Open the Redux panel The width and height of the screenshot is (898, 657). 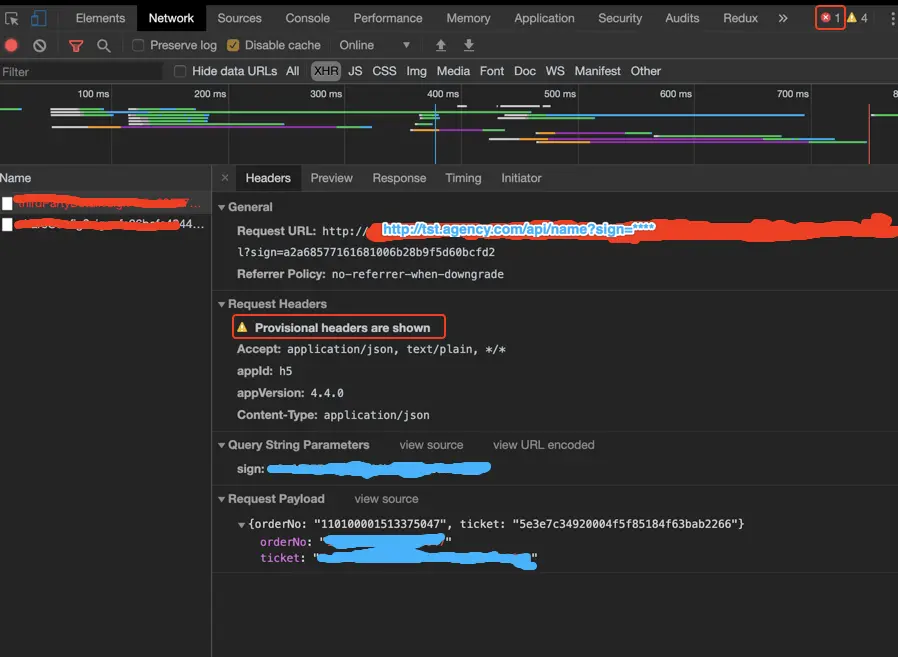coord(740,18)
